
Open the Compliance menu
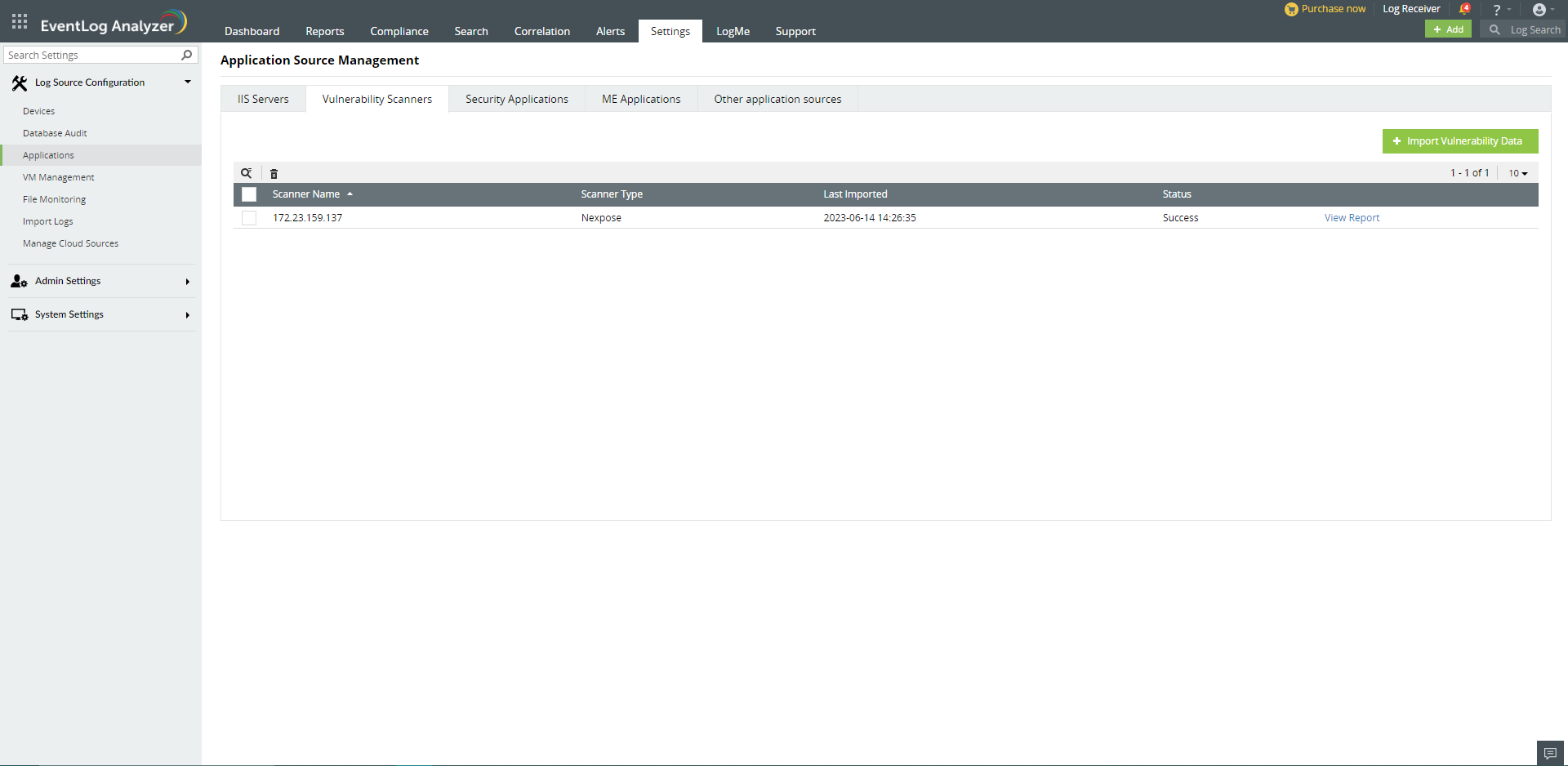pyautogui.click(x=399, y=31)
